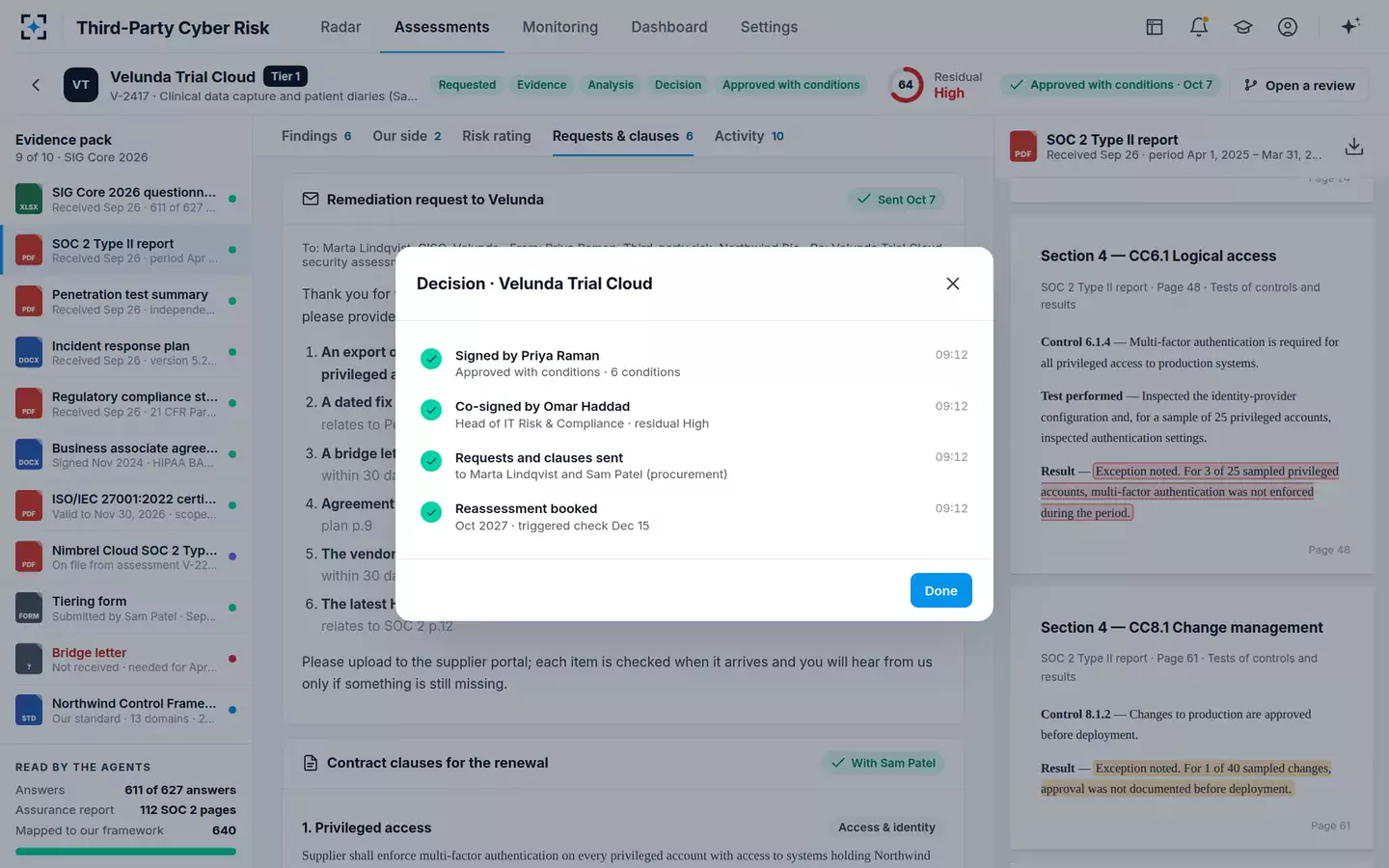Image resolution: width=1389 pixels, height=868 pixels.
Task: Go to the Dashboard tab
Action: (669, 27)
